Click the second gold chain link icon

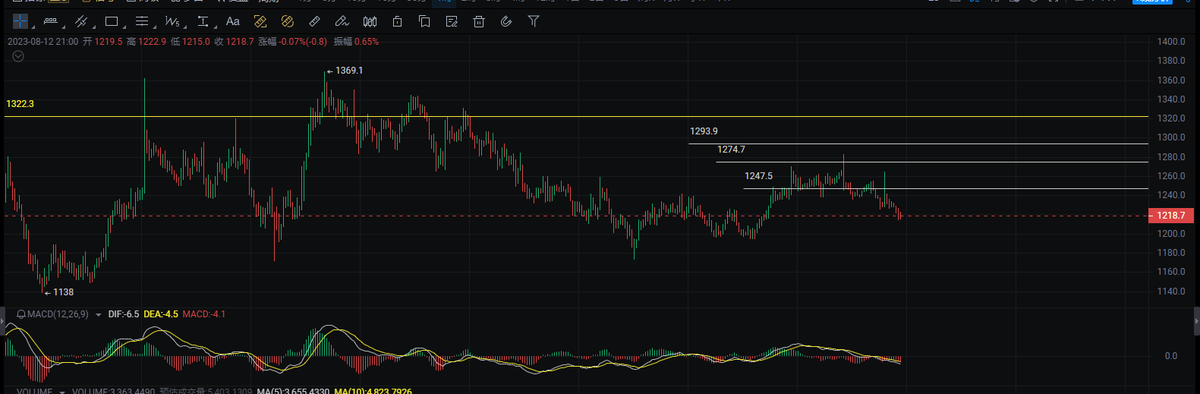pos(287,21)
